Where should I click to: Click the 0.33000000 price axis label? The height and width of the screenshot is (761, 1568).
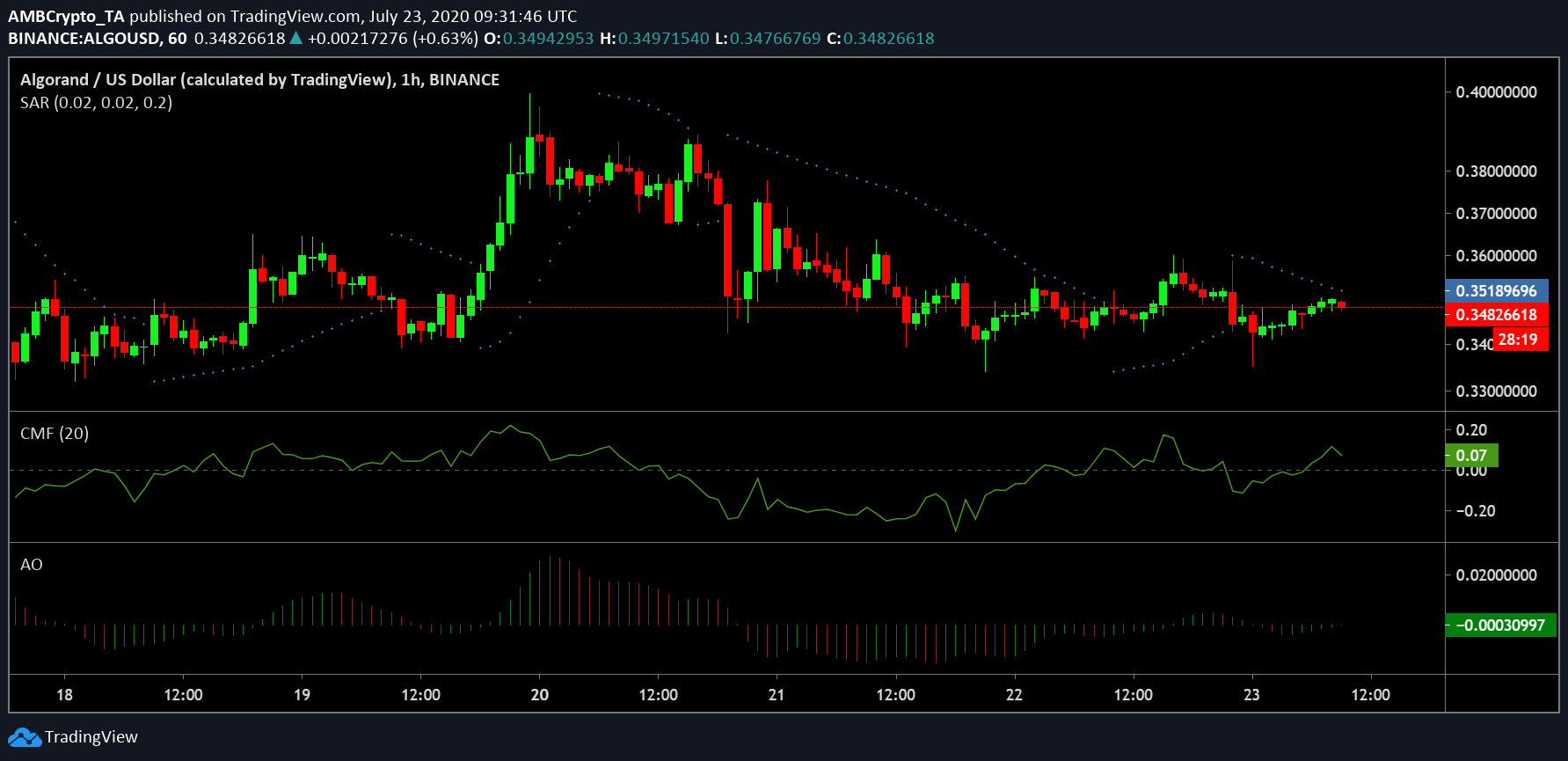pos(1497,391)
